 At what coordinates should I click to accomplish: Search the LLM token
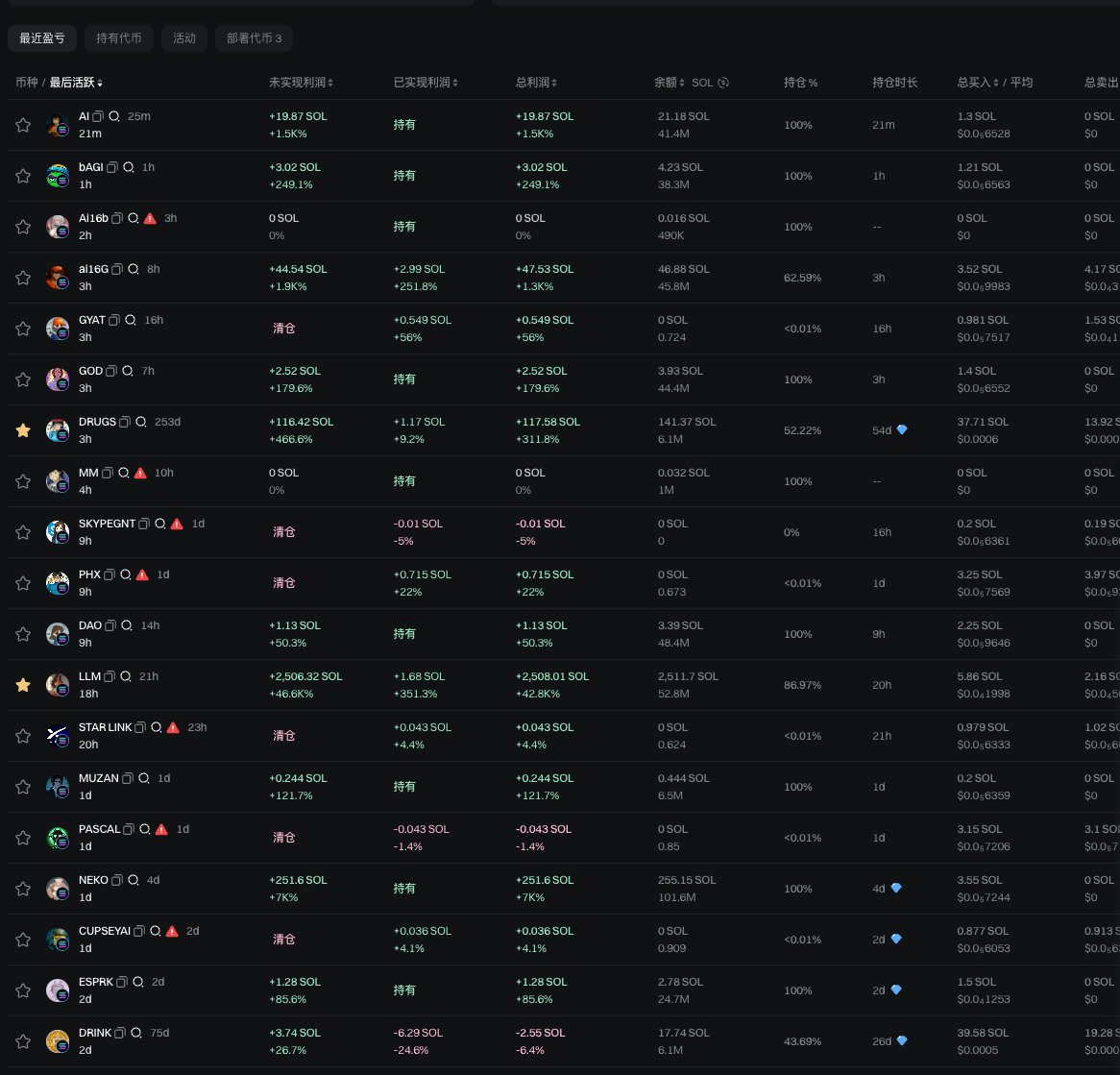click(125, 676)
